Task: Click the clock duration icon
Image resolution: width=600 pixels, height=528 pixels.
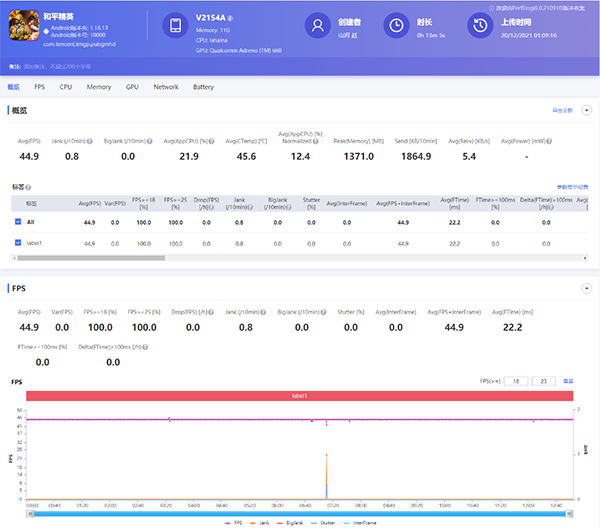Action: (x=397, y=26)
